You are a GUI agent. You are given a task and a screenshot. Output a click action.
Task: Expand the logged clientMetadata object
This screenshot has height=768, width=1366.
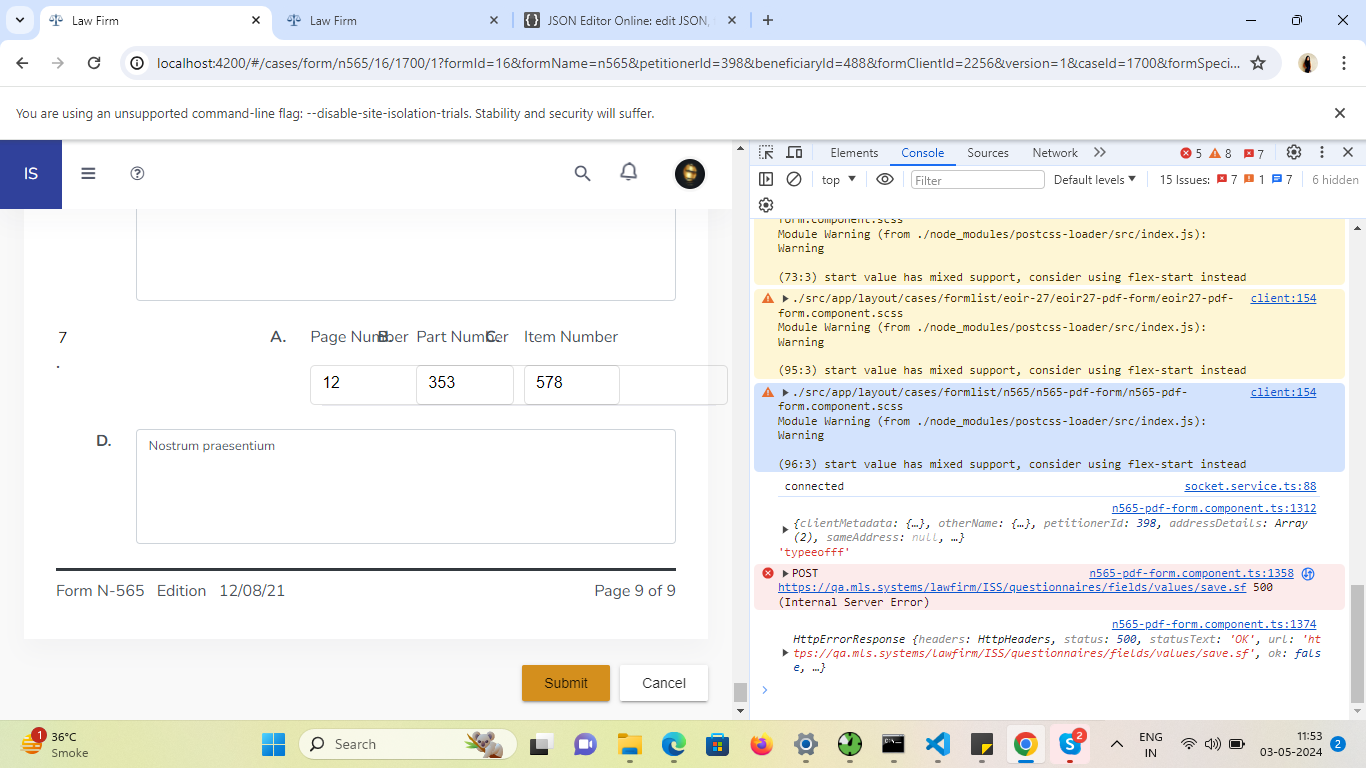[x=785, y=530]
